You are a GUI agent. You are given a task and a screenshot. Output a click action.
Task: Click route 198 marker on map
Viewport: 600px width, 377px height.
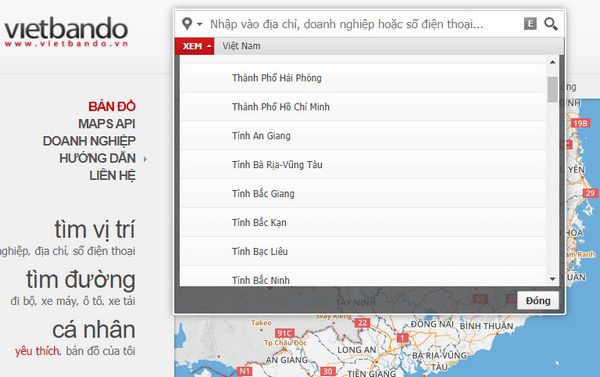pyautogui.click(x=580, y=123)
